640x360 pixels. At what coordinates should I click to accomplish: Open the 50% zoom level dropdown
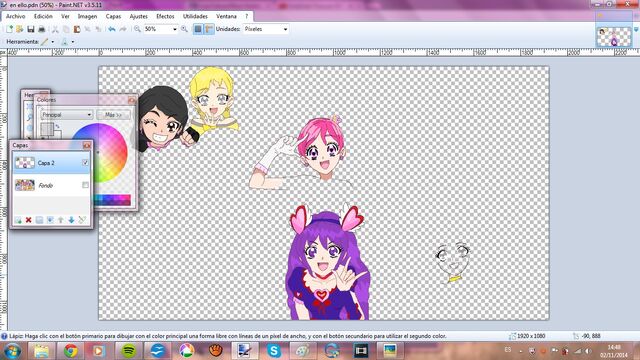(x=175, y=29)
